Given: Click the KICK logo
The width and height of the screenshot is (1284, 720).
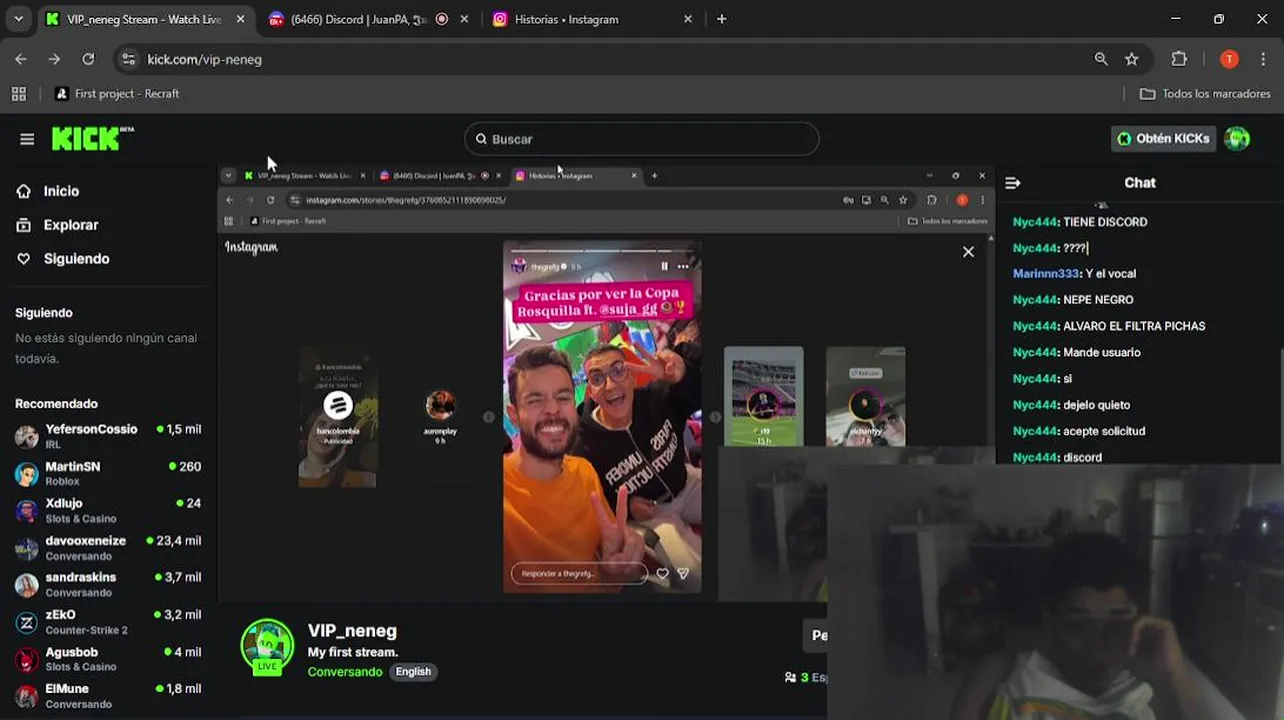Looking at the screenshot, I should [x=92, y=138].
